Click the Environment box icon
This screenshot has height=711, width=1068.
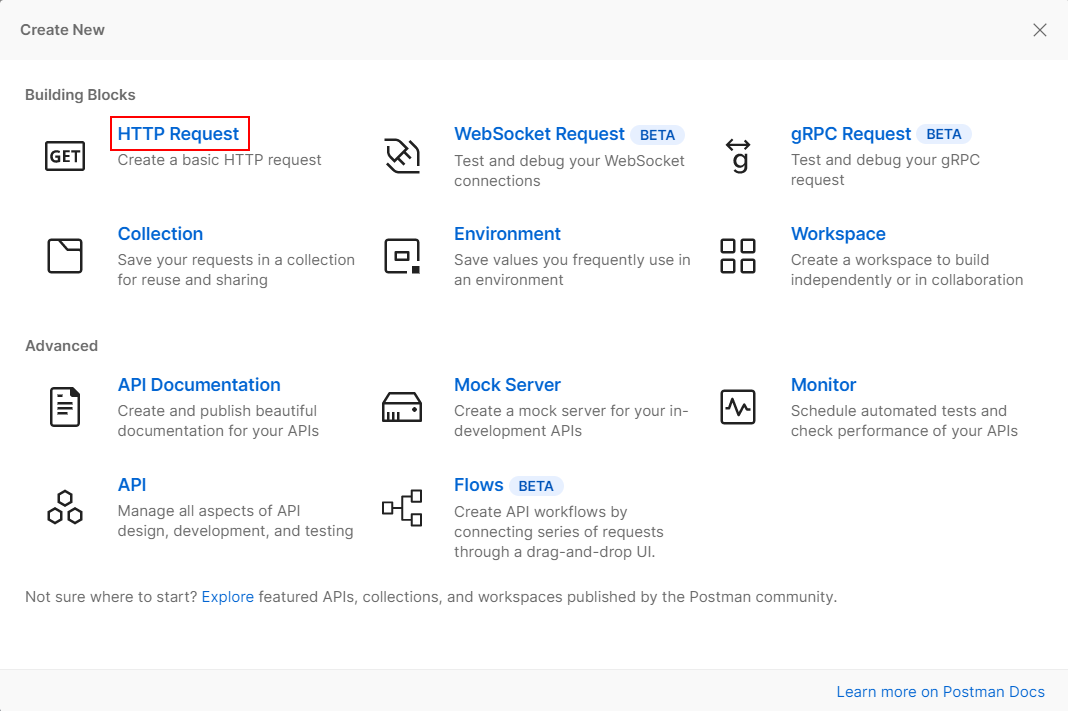coord(402,256)
